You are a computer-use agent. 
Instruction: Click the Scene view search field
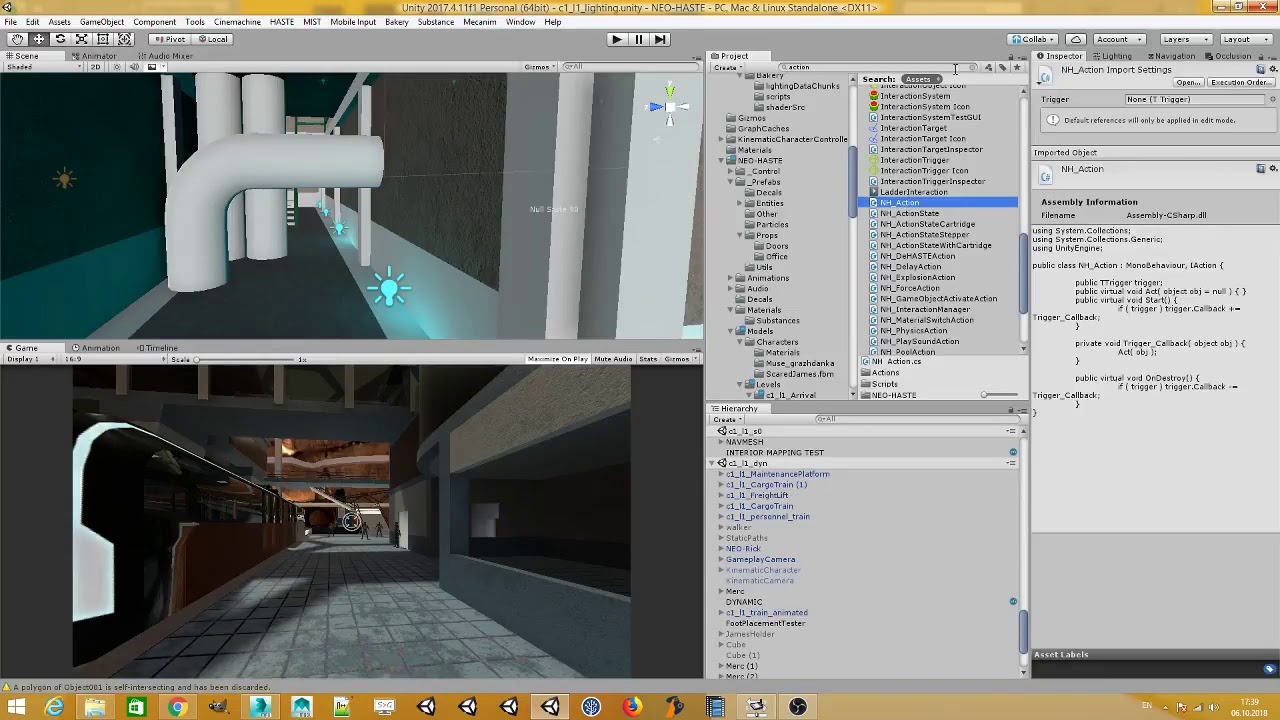coord(630,67)
